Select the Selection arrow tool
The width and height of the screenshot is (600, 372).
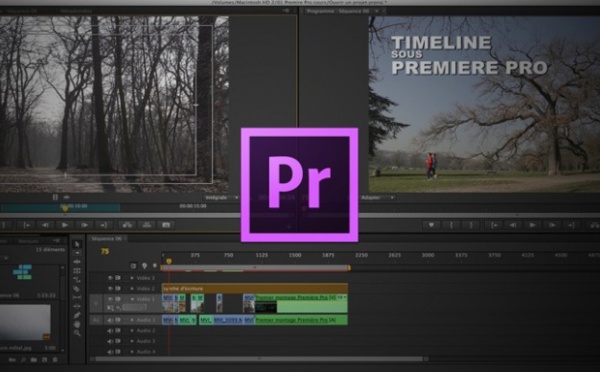tap(77, 244)
